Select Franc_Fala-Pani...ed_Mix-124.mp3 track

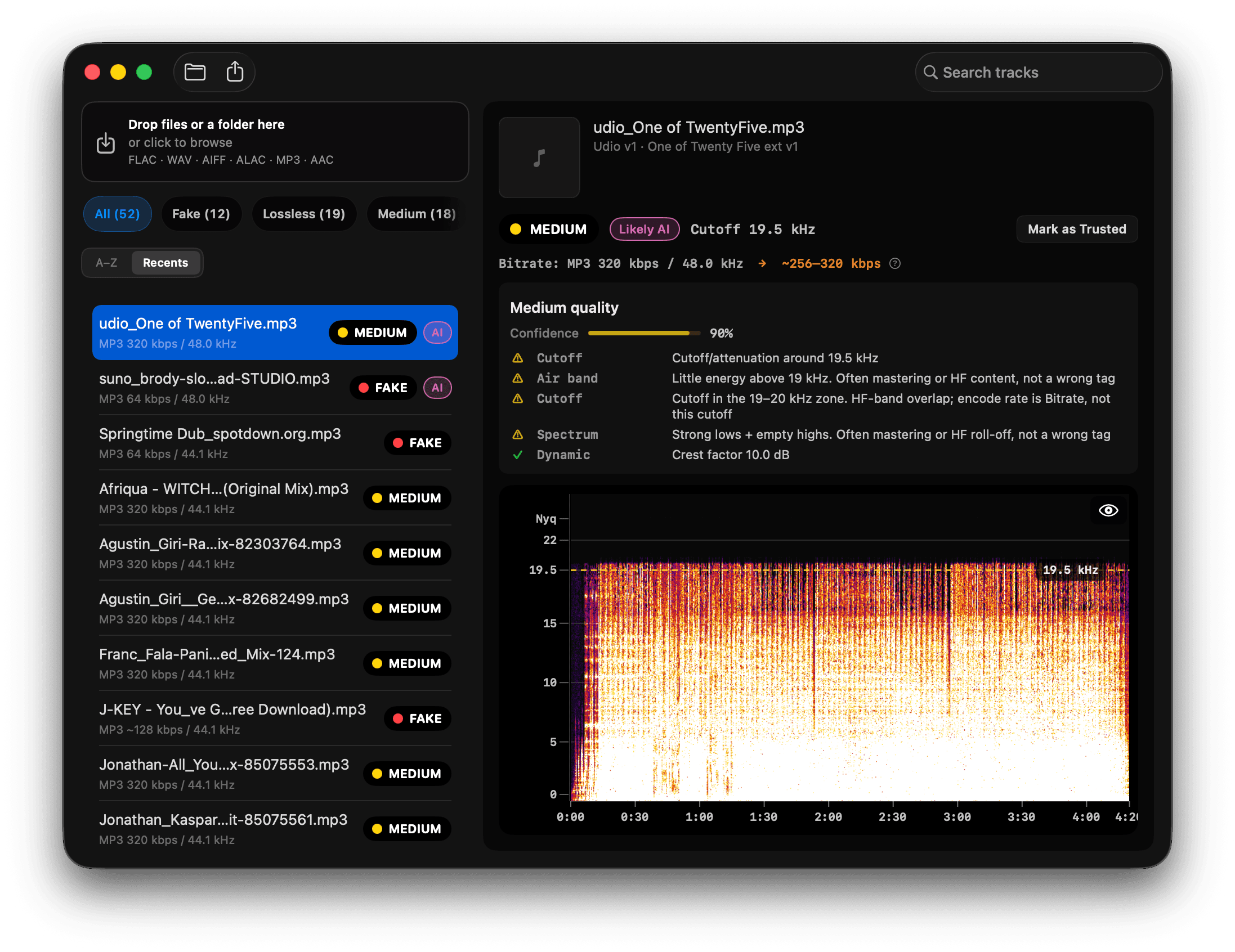[x=275, y=663]
